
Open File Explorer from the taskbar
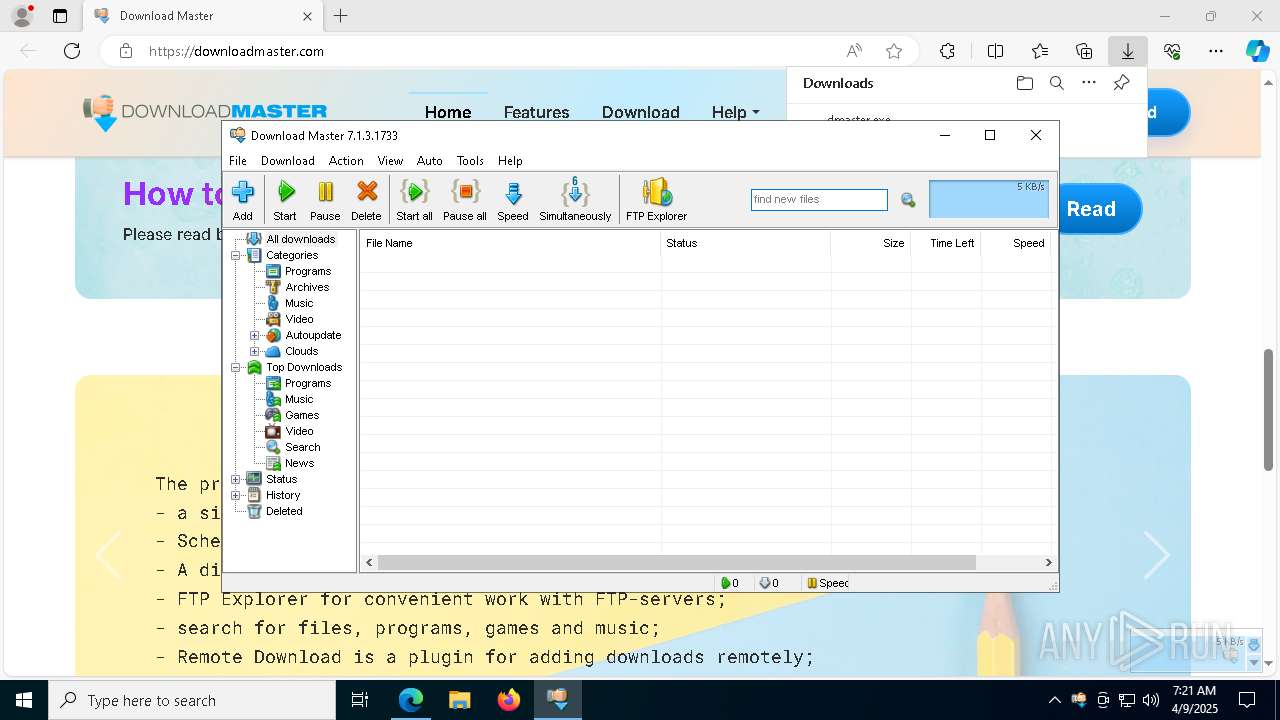460,700
